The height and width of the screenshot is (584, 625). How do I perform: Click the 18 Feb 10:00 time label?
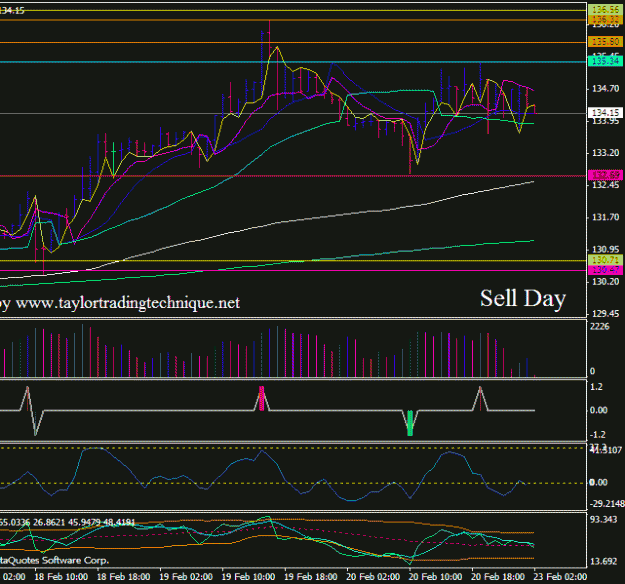pyautogui.click(x=61, y=577)
